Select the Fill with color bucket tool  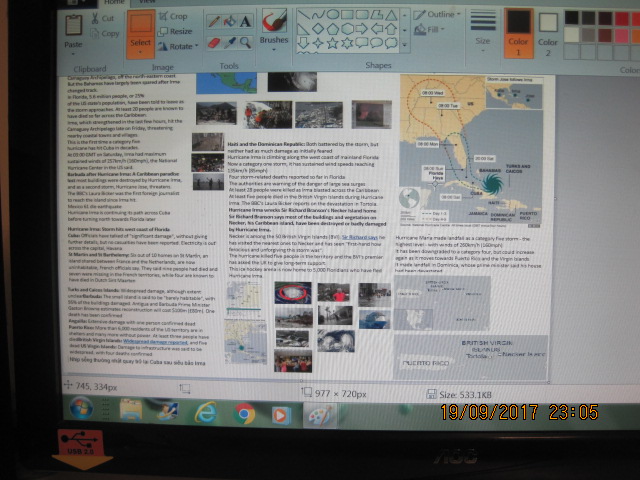click(230, 21)
